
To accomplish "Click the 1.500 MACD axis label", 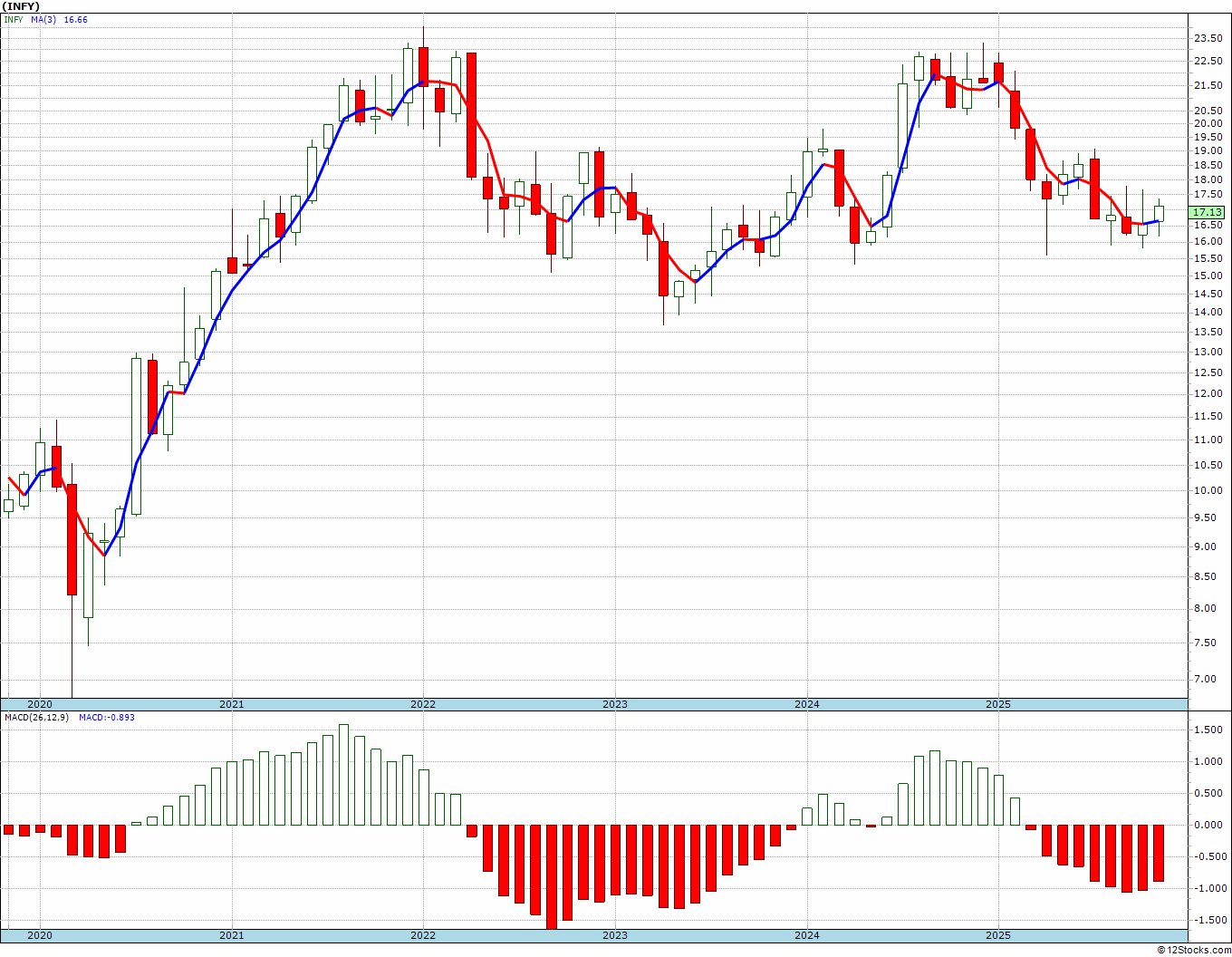I will pos(1209,730).
